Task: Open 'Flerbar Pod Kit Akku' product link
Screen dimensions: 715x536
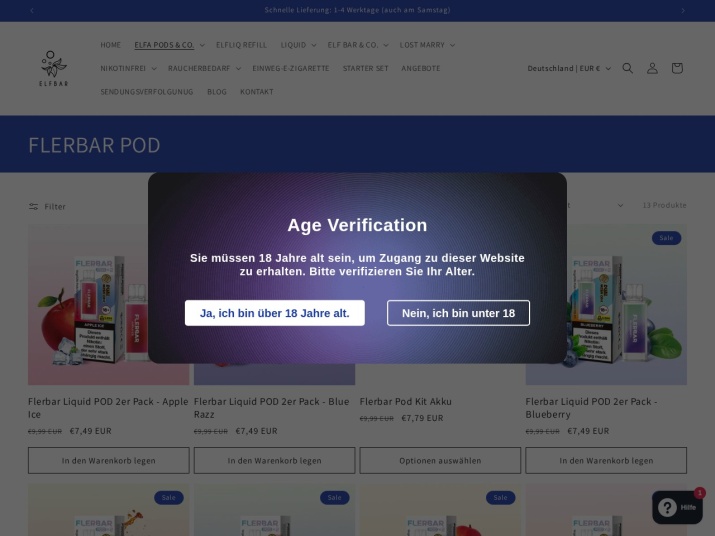Action: click(x=405, y=401)
